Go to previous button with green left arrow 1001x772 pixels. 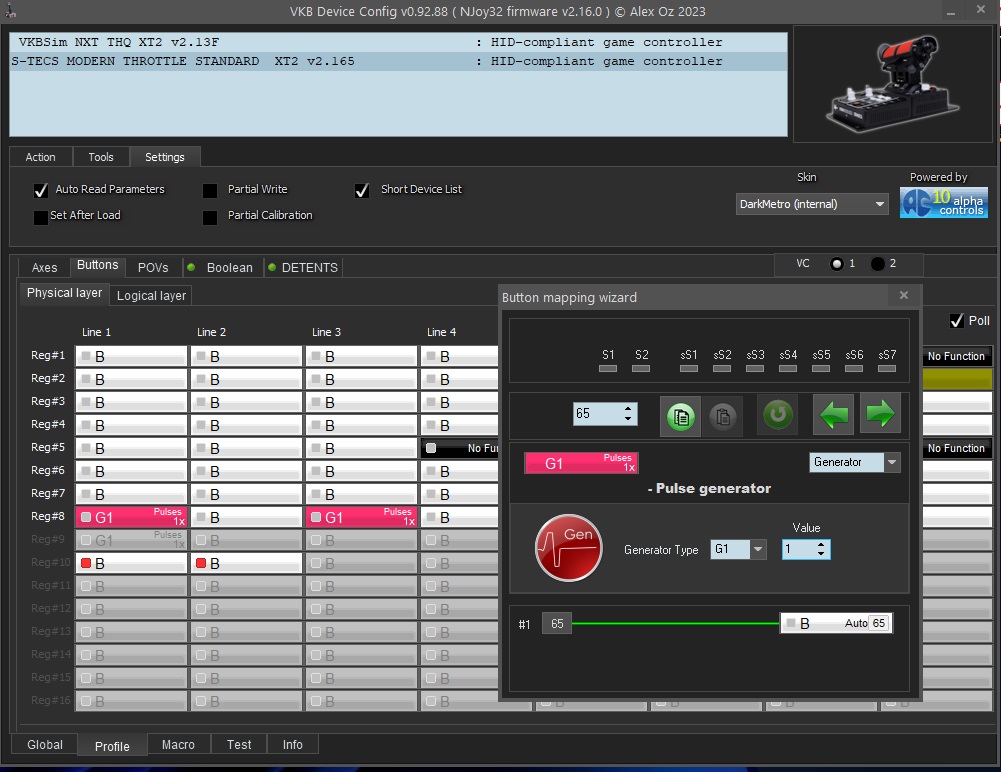coord(833,415)
